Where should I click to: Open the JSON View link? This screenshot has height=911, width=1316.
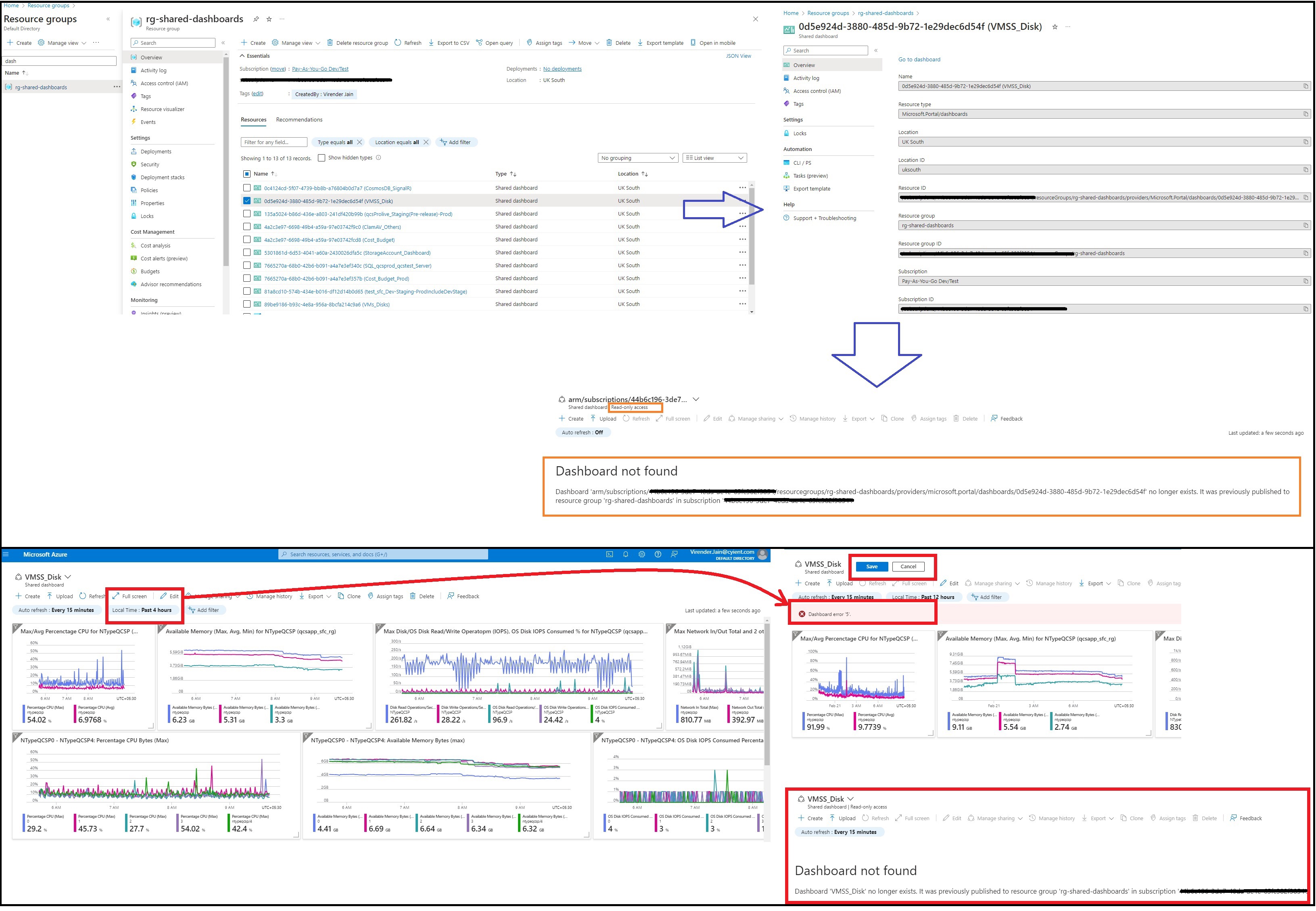coord(739,56)
